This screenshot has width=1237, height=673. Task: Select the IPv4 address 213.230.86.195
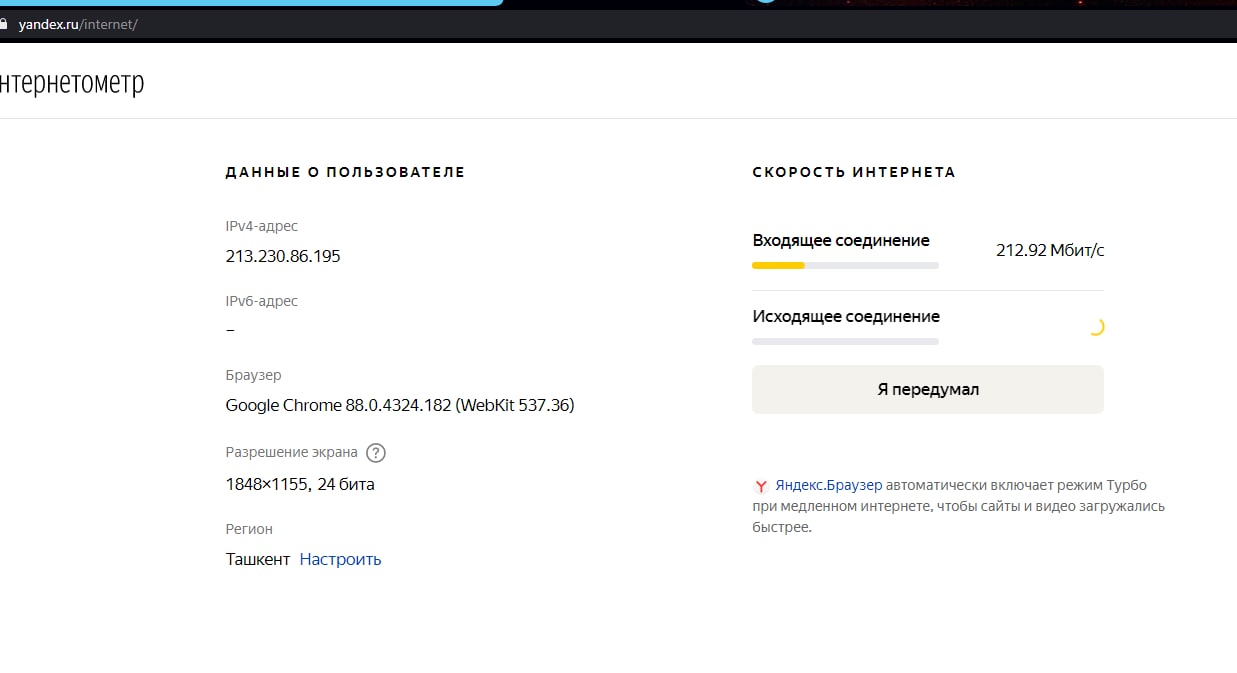[283, 257]
